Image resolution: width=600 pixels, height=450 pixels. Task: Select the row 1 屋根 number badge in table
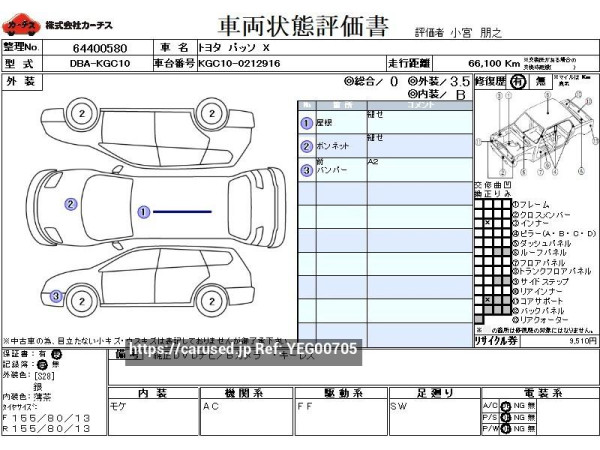[306, 123]
